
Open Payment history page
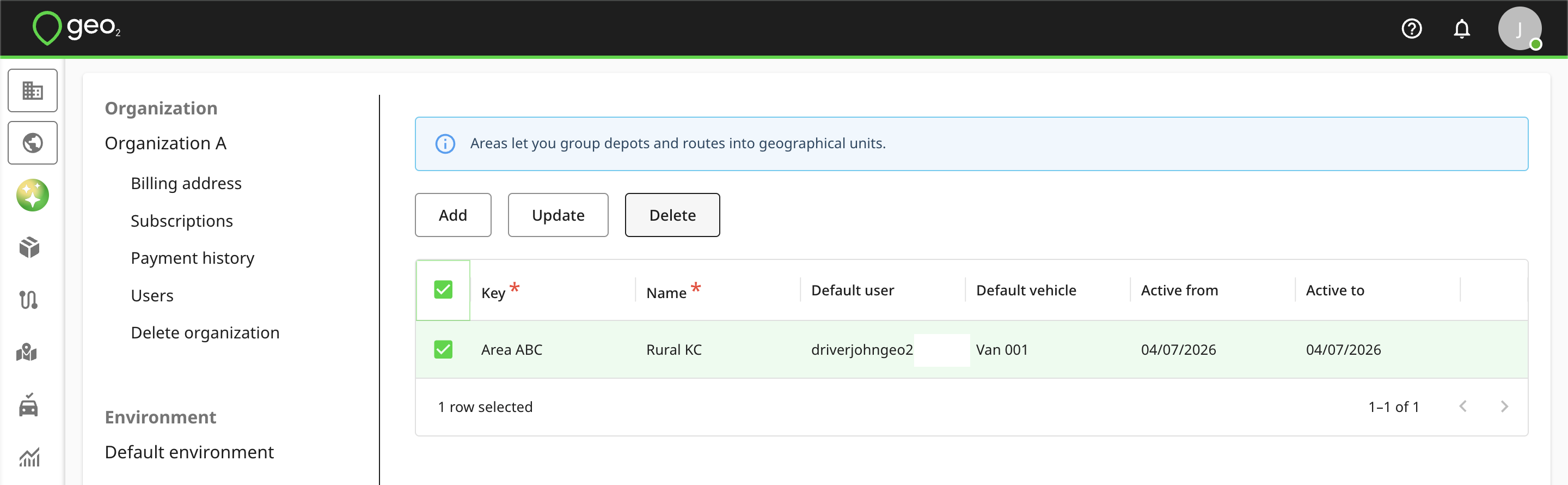[x=192, y=258]
